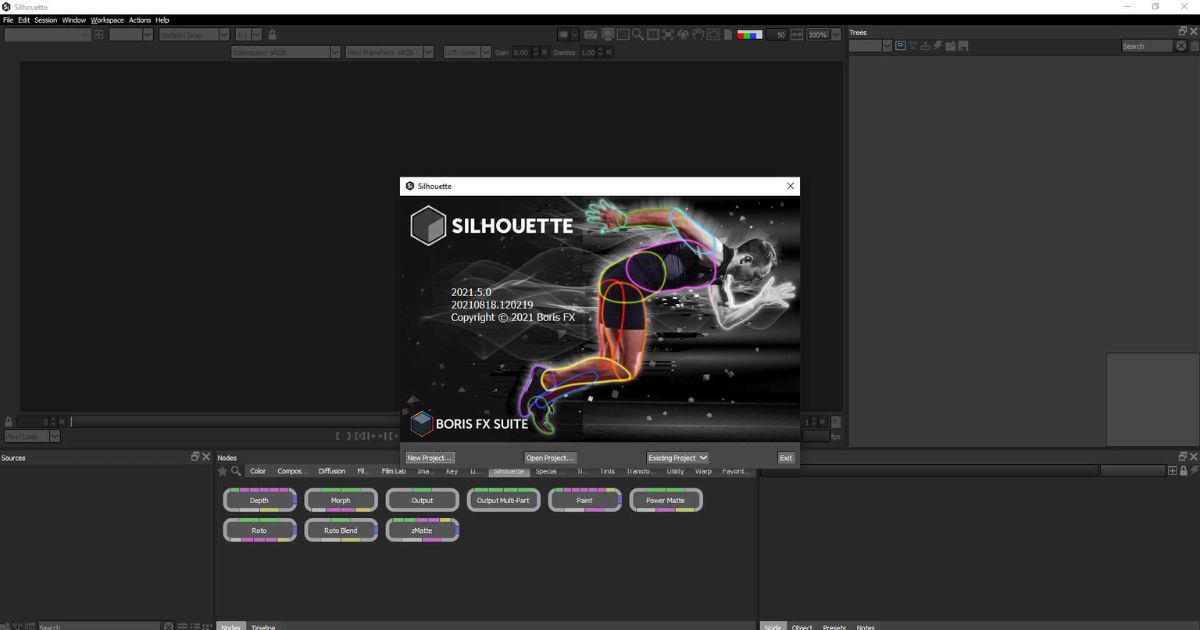This screenshot has width=1200, height=630.
Task: Click the region-of-interest icon in the viewer toolbar
Action: click(653, 34)
